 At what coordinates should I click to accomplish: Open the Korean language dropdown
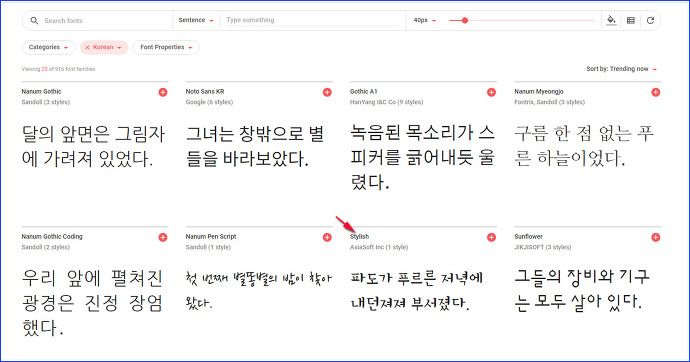107,47
